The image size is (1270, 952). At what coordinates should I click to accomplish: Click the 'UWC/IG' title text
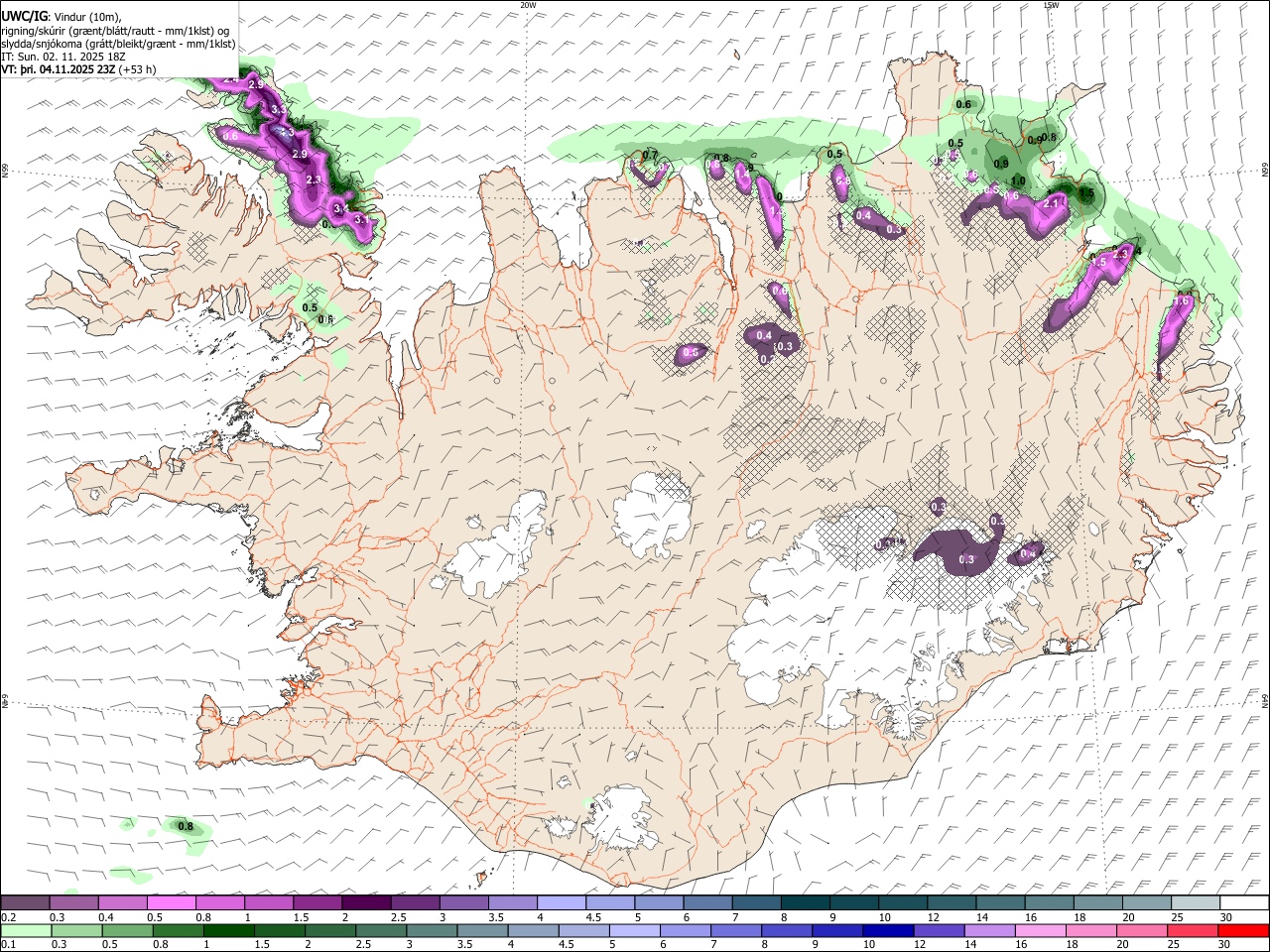pos(24,16)
